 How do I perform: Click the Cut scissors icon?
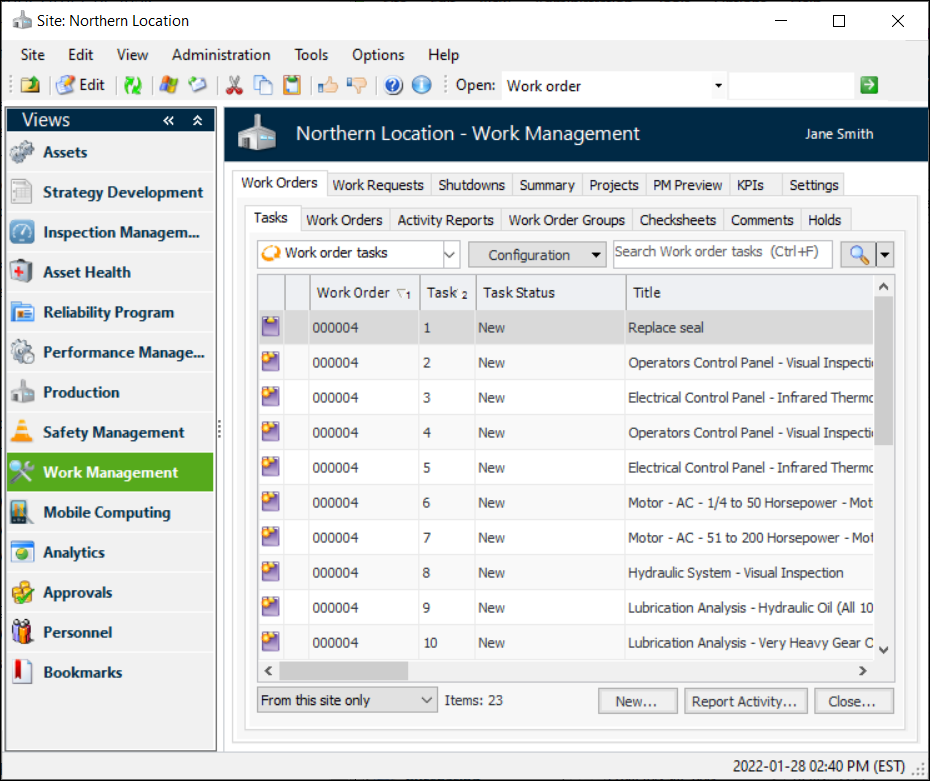pyautogui.click(x=234, y=86)
